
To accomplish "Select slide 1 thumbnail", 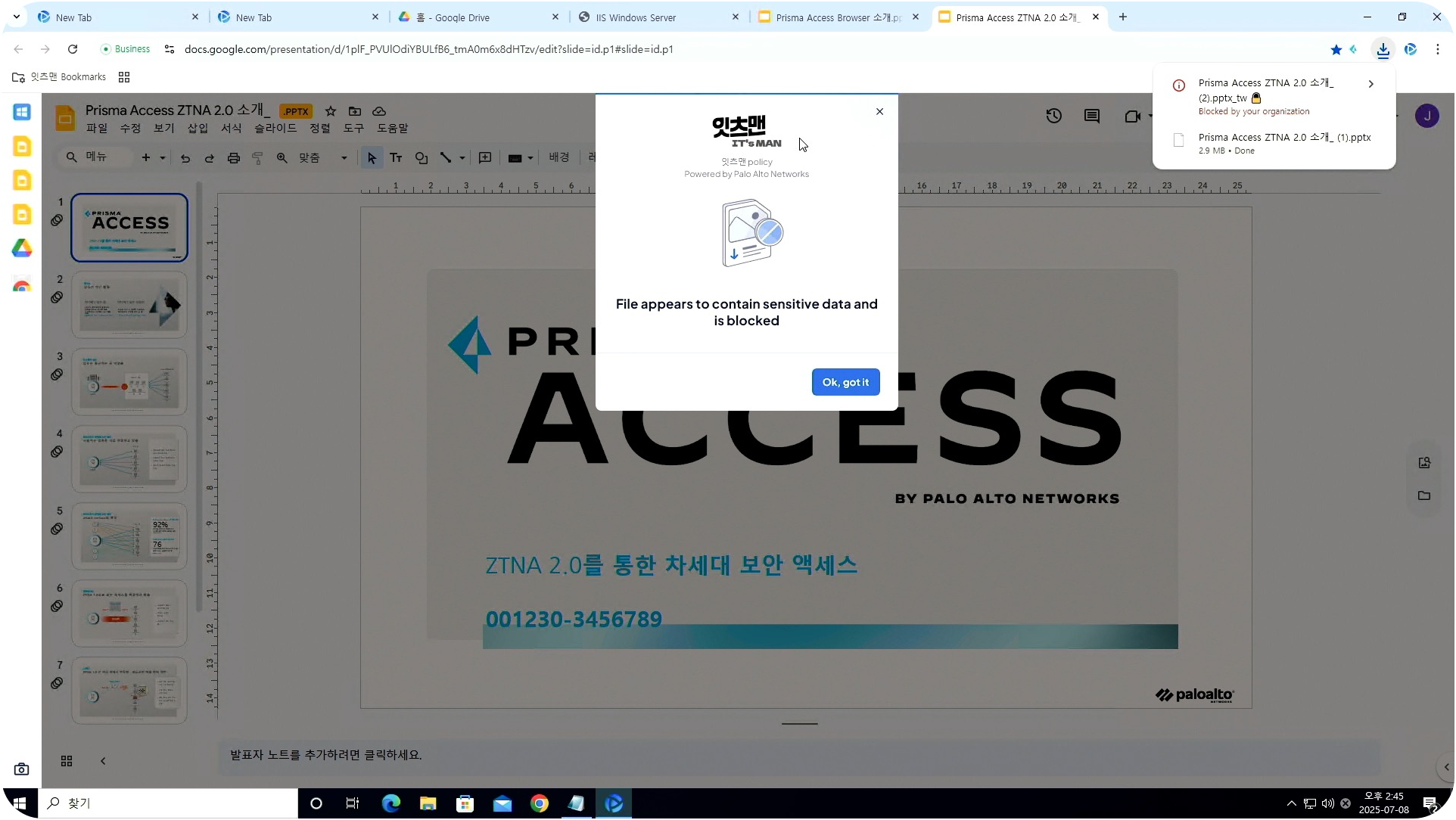I will (129, 227).
